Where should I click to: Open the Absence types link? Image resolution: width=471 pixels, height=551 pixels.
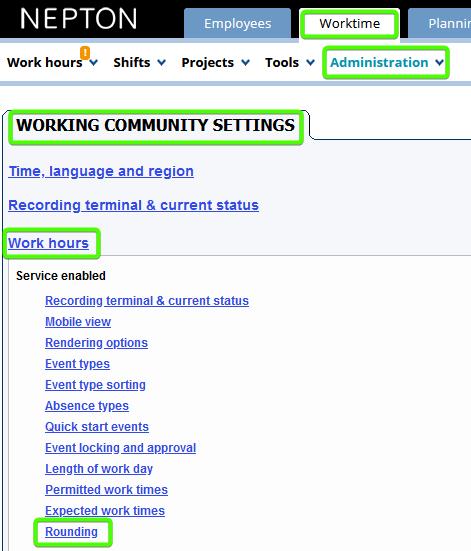[x=87, y=406]
